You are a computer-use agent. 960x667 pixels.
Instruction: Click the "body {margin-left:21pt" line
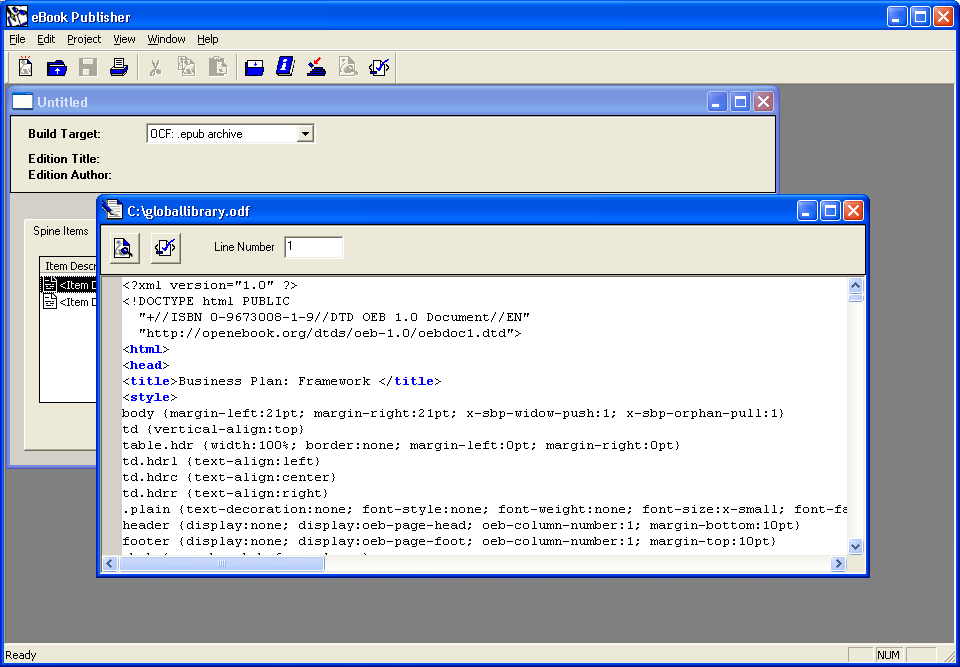pyautogui.click(x=453, y=413)
